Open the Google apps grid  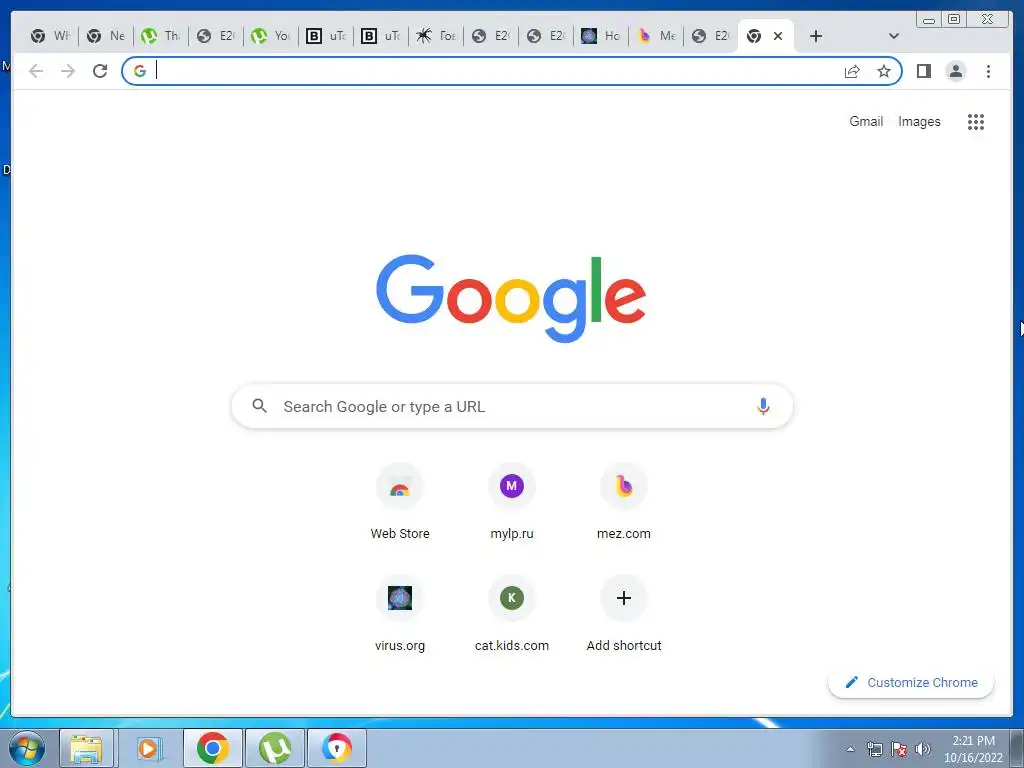point(976,121)
